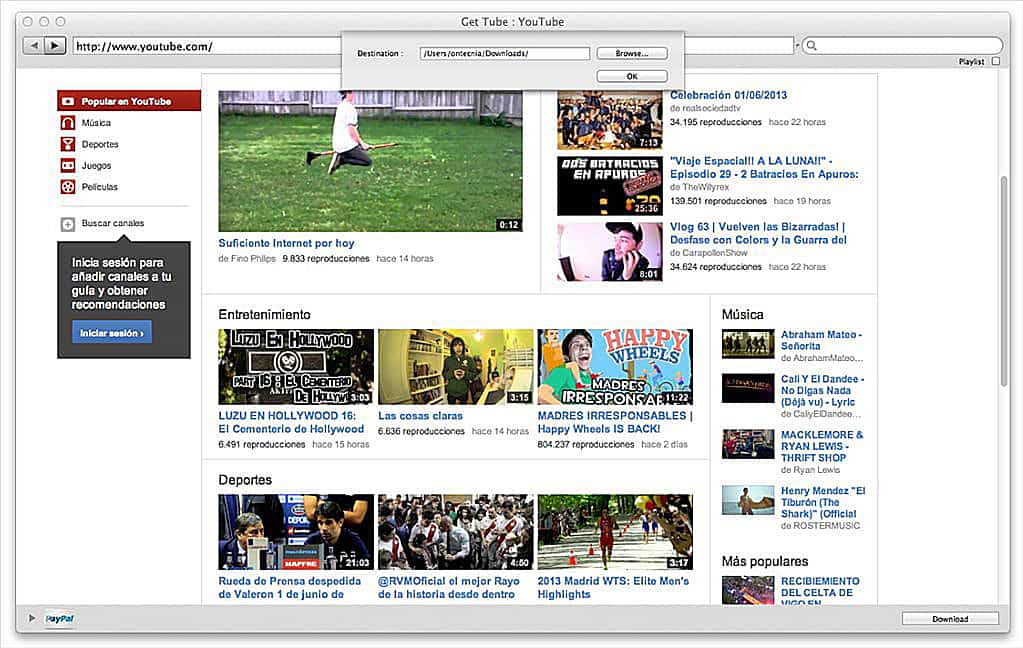The width and height of the screenshot is (1023, 648).
Task: Open @RVMOficial el mejor Rayo link
Action: [x=449, y=587]
